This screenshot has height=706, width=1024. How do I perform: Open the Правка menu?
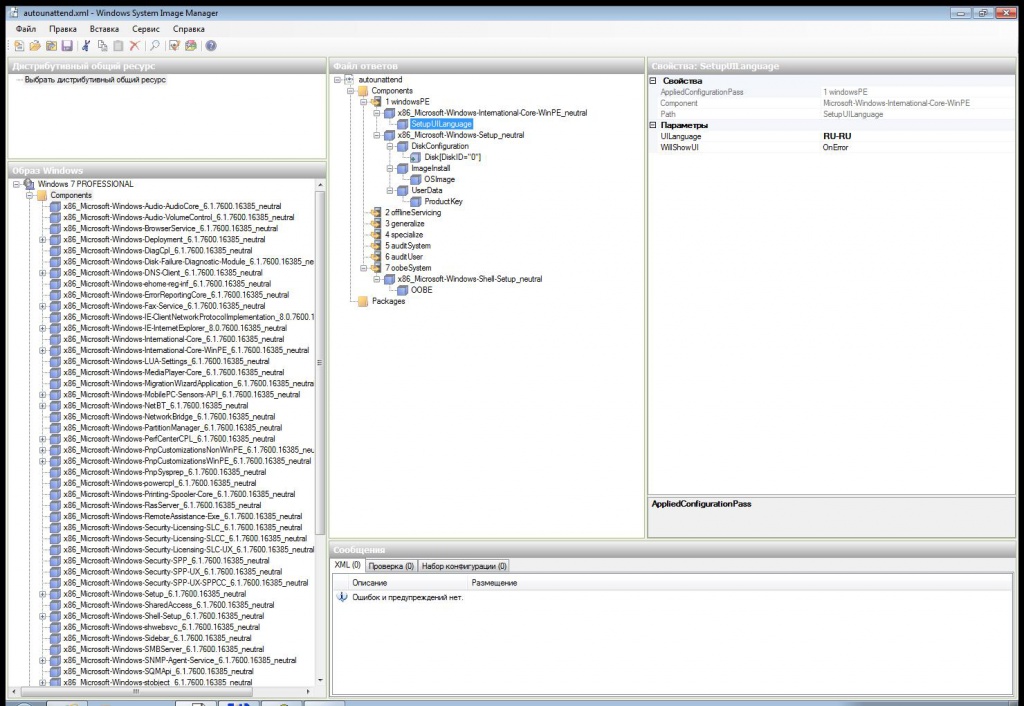point(63,29)
